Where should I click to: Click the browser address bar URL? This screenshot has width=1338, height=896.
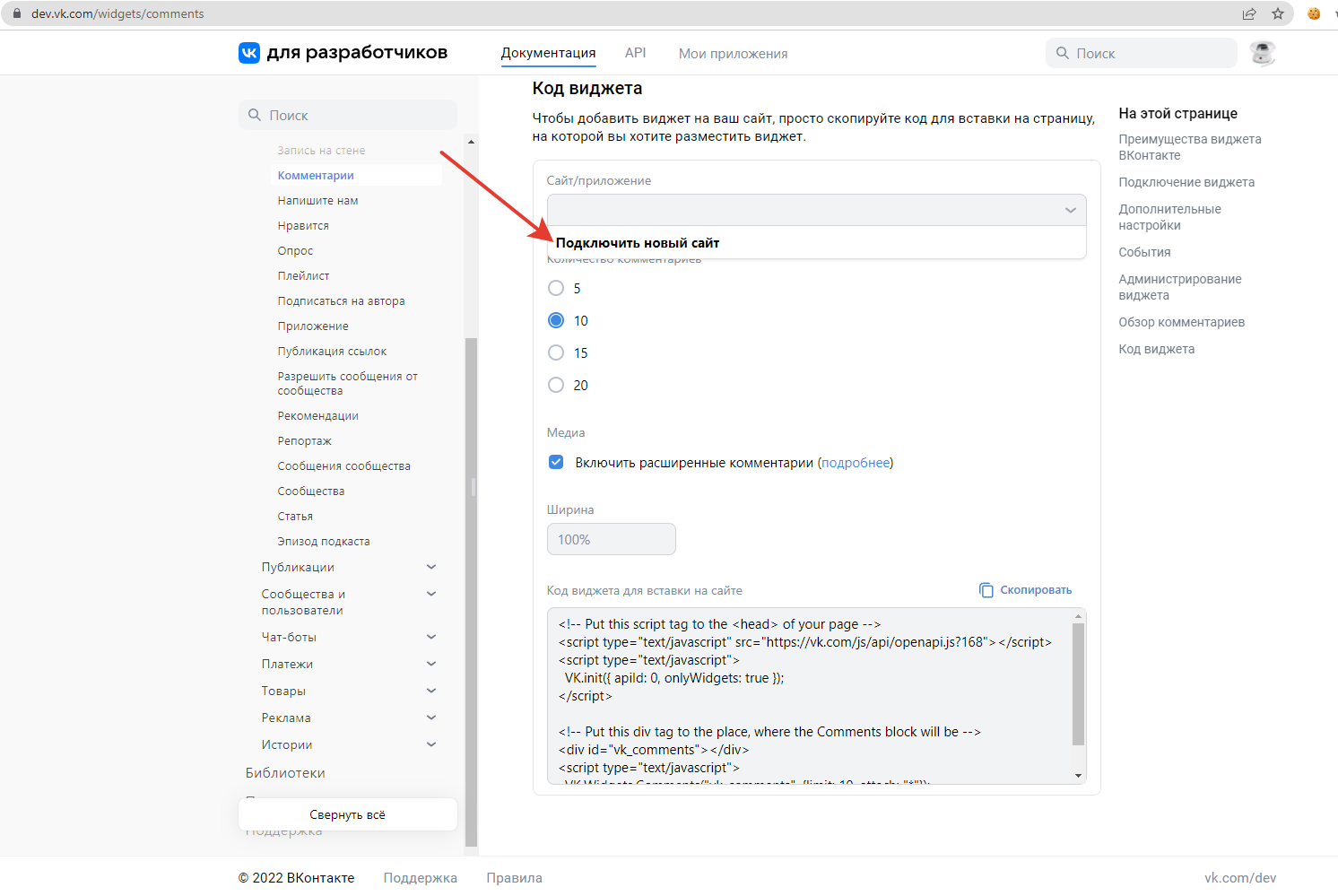[117, 13]
